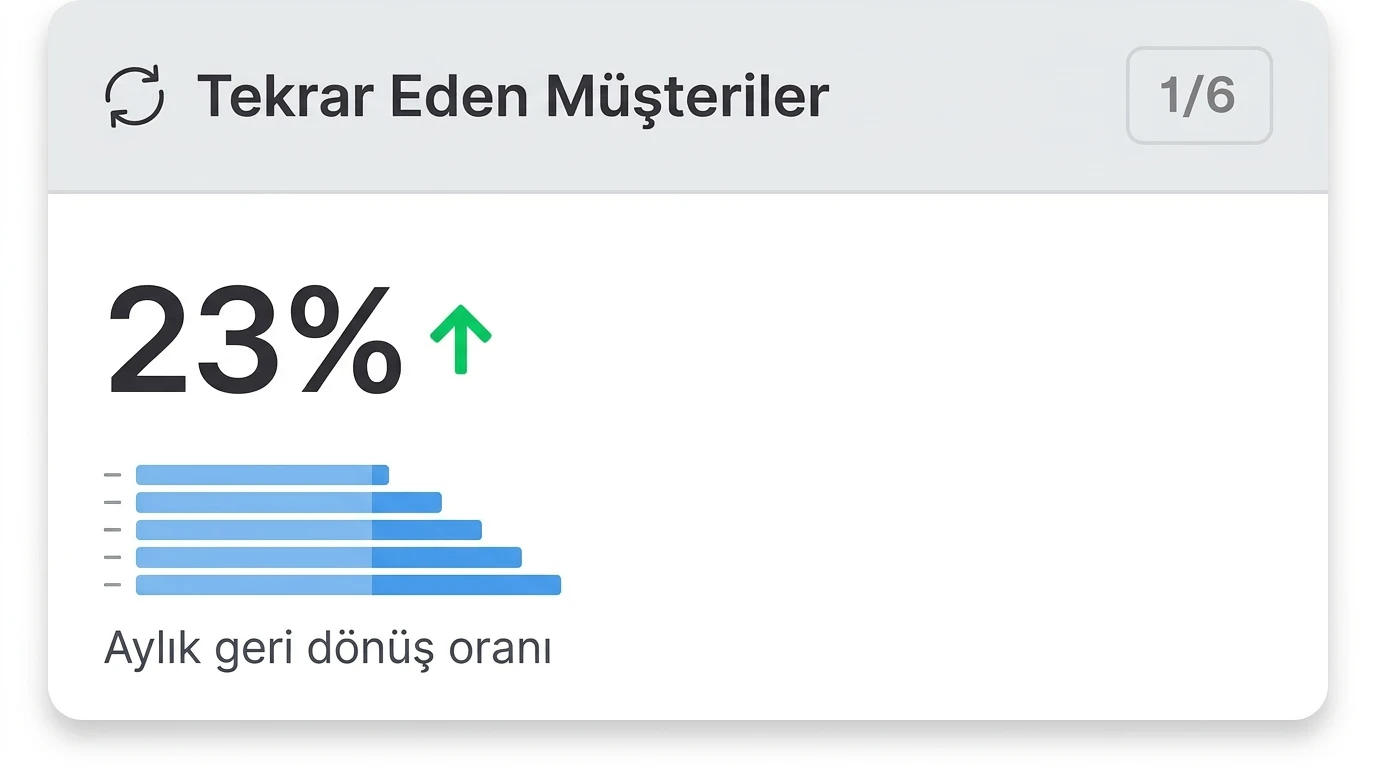The image size is (1376, 768).
Task: Click the dark blue end of longest bar
Action: pos(466,585)
